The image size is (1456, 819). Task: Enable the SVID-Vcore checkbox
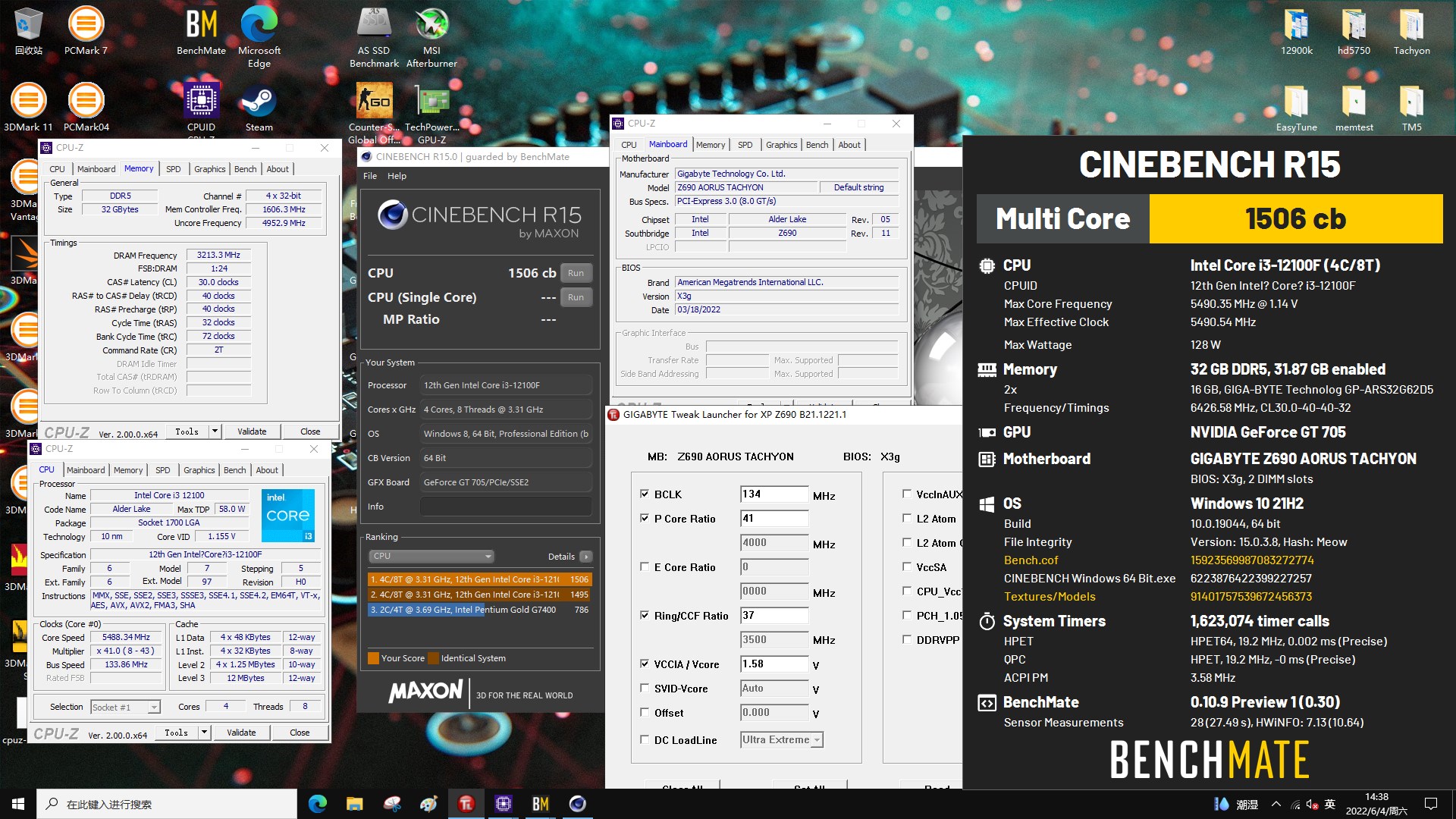pyautogui.click(x=645, y=688)
